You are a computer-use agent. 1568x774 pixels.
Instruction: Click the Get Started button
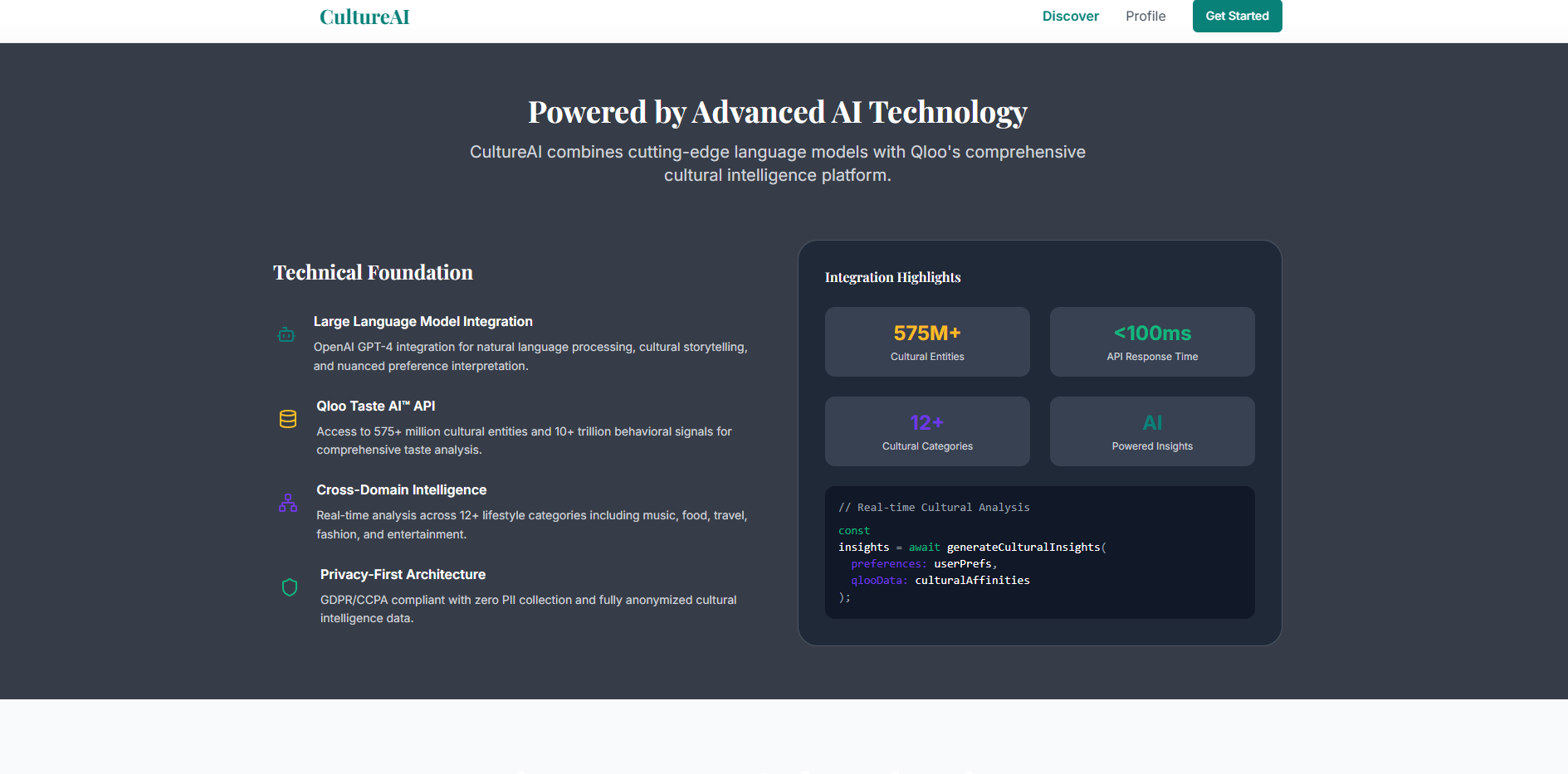[x=1237, y=16]
